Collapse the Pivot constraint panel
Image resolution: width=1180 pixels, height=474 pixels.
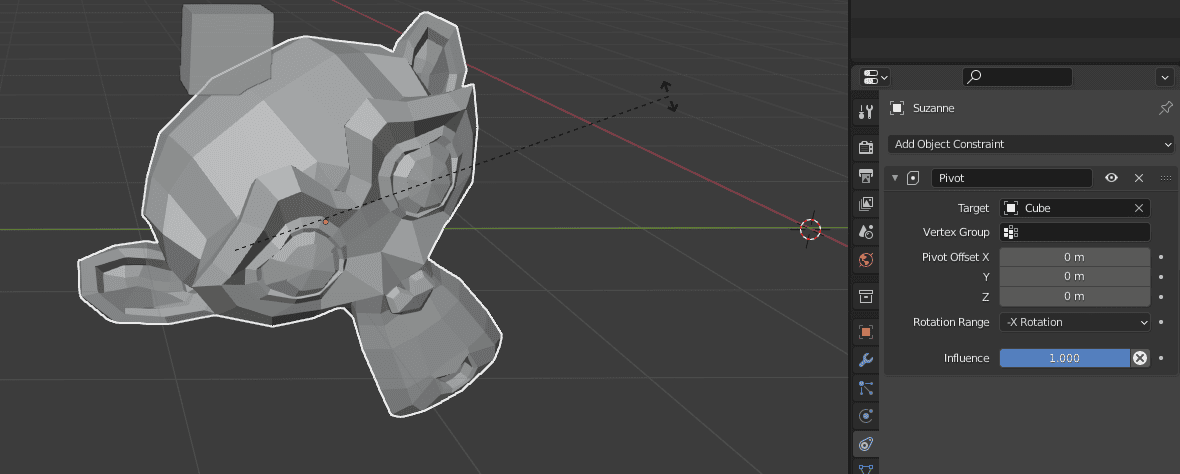coord(895,178)
